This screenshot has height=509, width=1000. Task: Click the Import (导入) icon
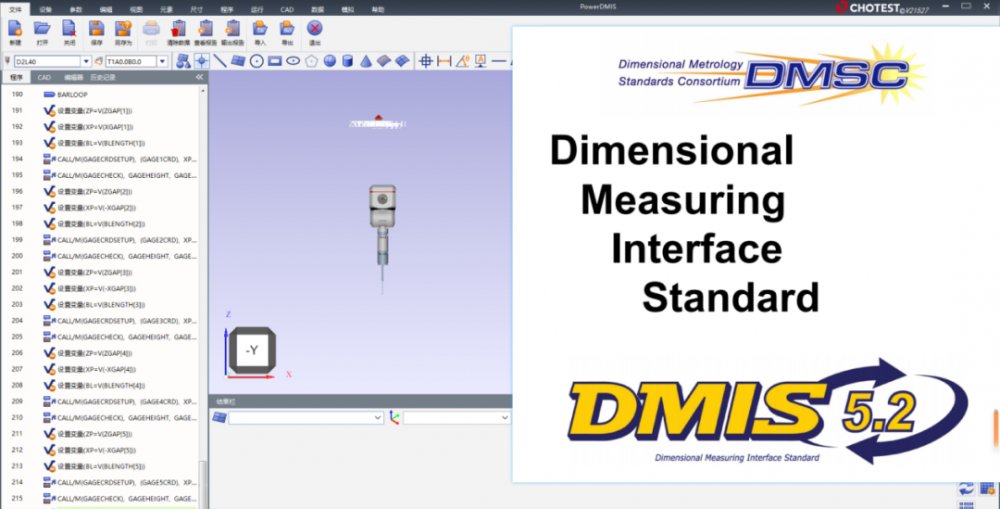click(x=260, y=32)
